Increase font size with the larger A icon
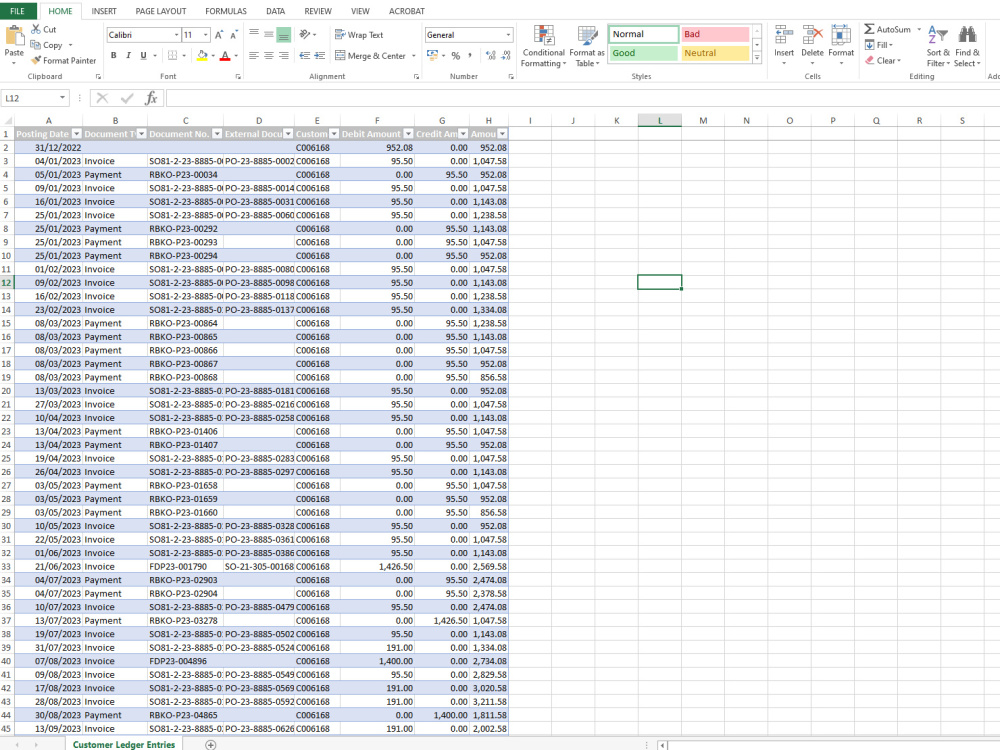This screenshot has height=750, width=1000. pos(219,34)
